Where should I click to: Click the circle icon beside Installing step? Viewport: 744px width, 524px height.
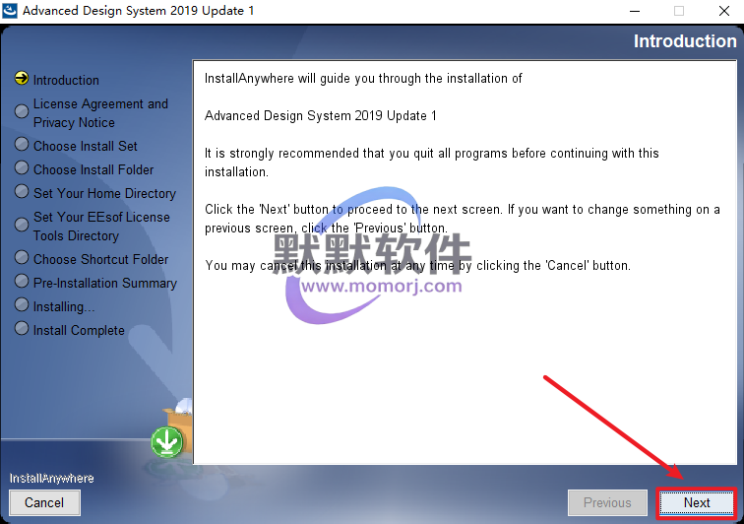tap(21, 304)
